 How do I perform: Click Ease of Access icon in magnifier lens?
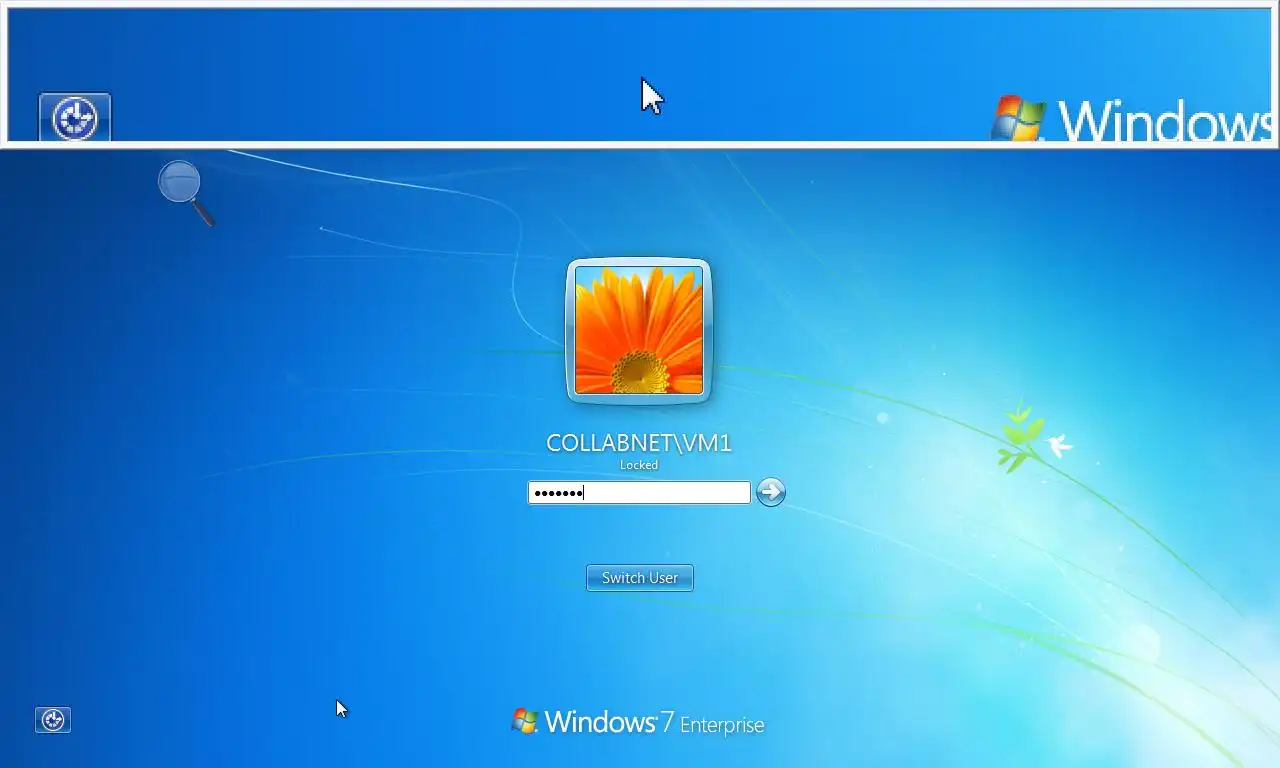(75, 118)
